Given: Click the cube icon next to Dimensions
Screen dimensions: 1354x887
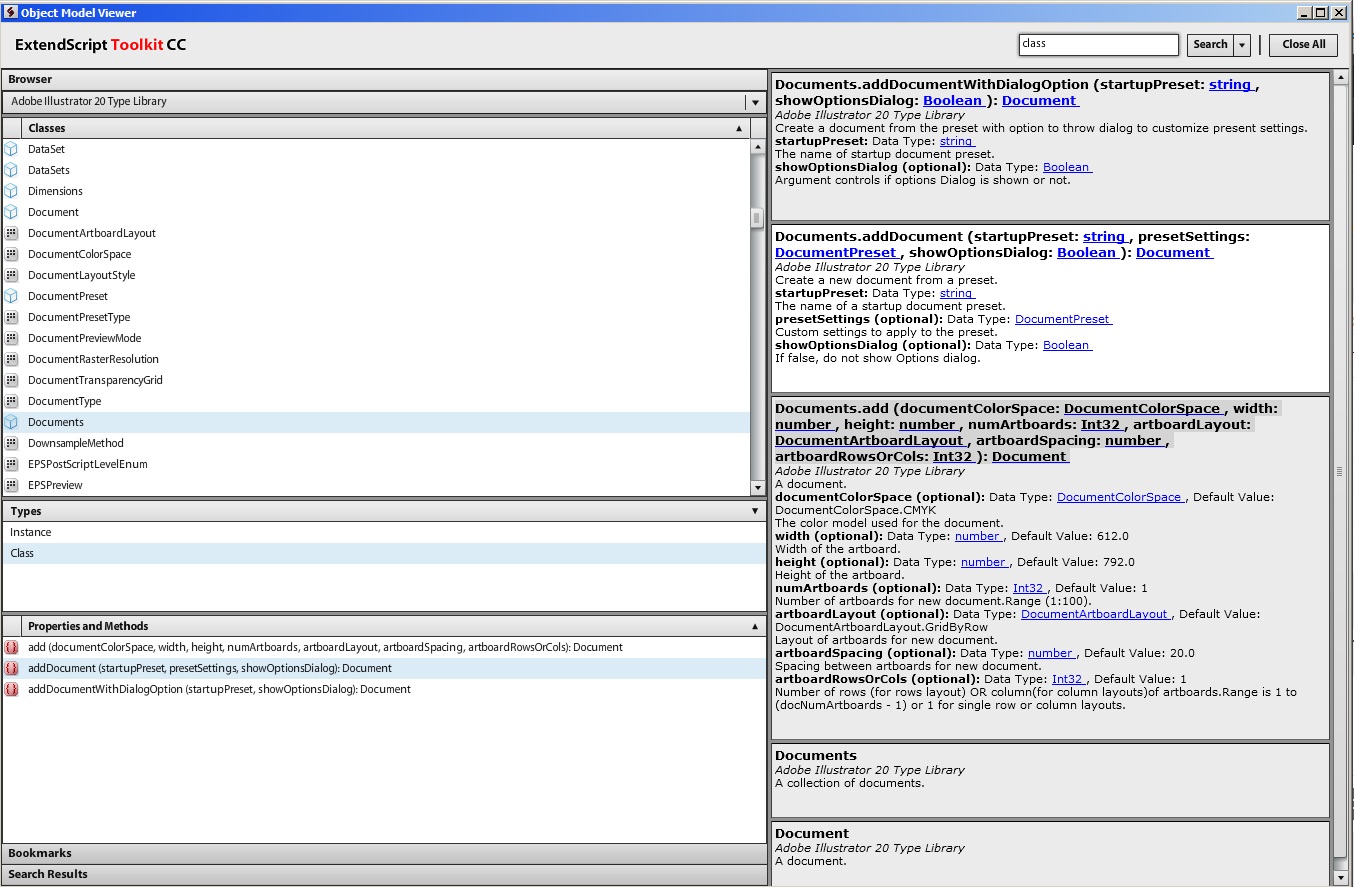Looking at the screenshot, I should (x=11, y=191).
